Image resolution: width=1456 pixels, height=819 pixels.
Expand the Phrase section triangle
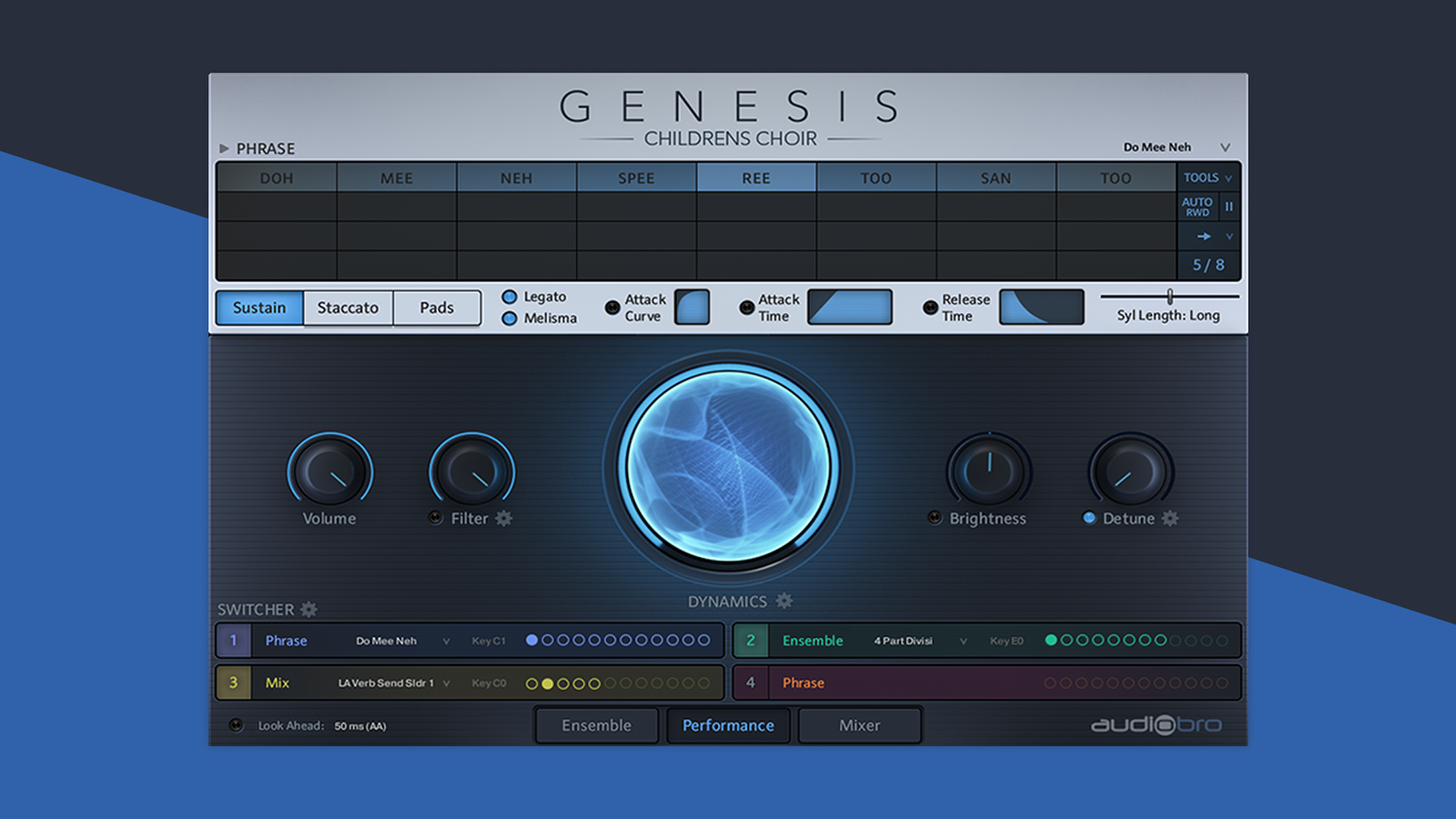224,148
